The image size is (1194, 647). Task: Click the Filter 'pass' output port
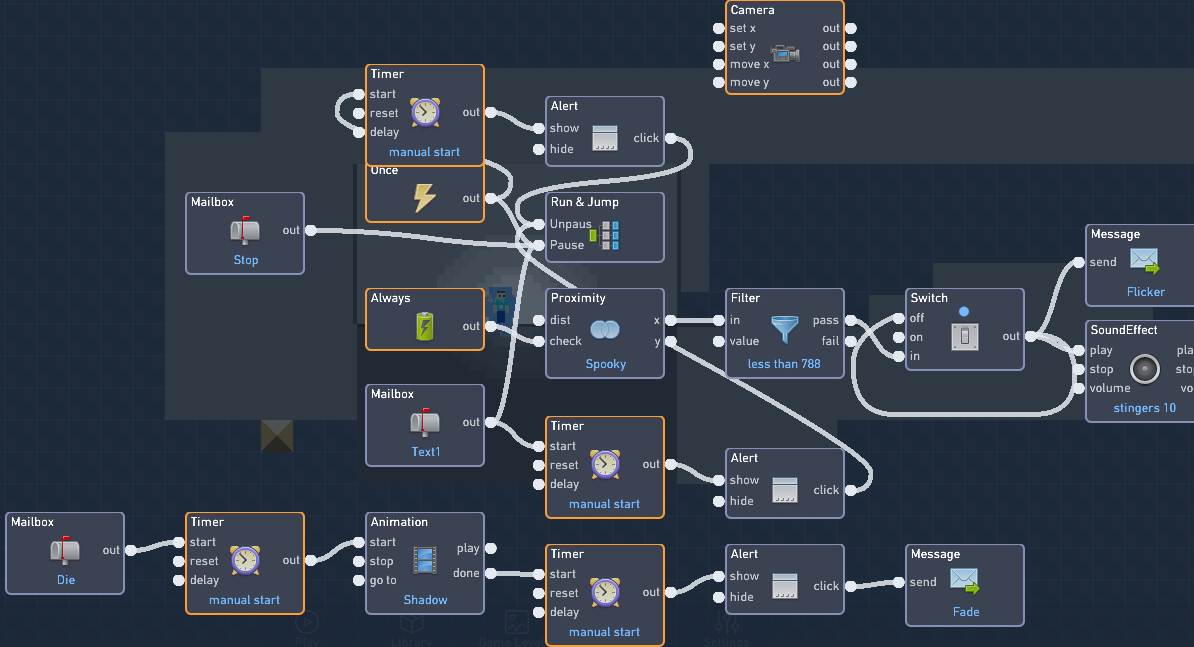coord(851,321)
